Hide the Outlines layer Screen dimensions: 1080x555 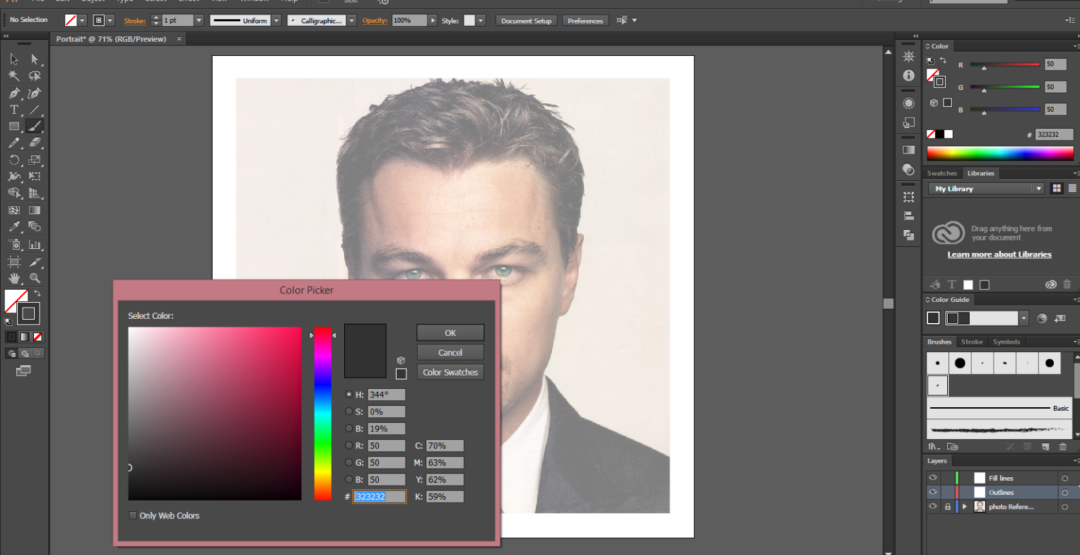(x=933, y=492)
